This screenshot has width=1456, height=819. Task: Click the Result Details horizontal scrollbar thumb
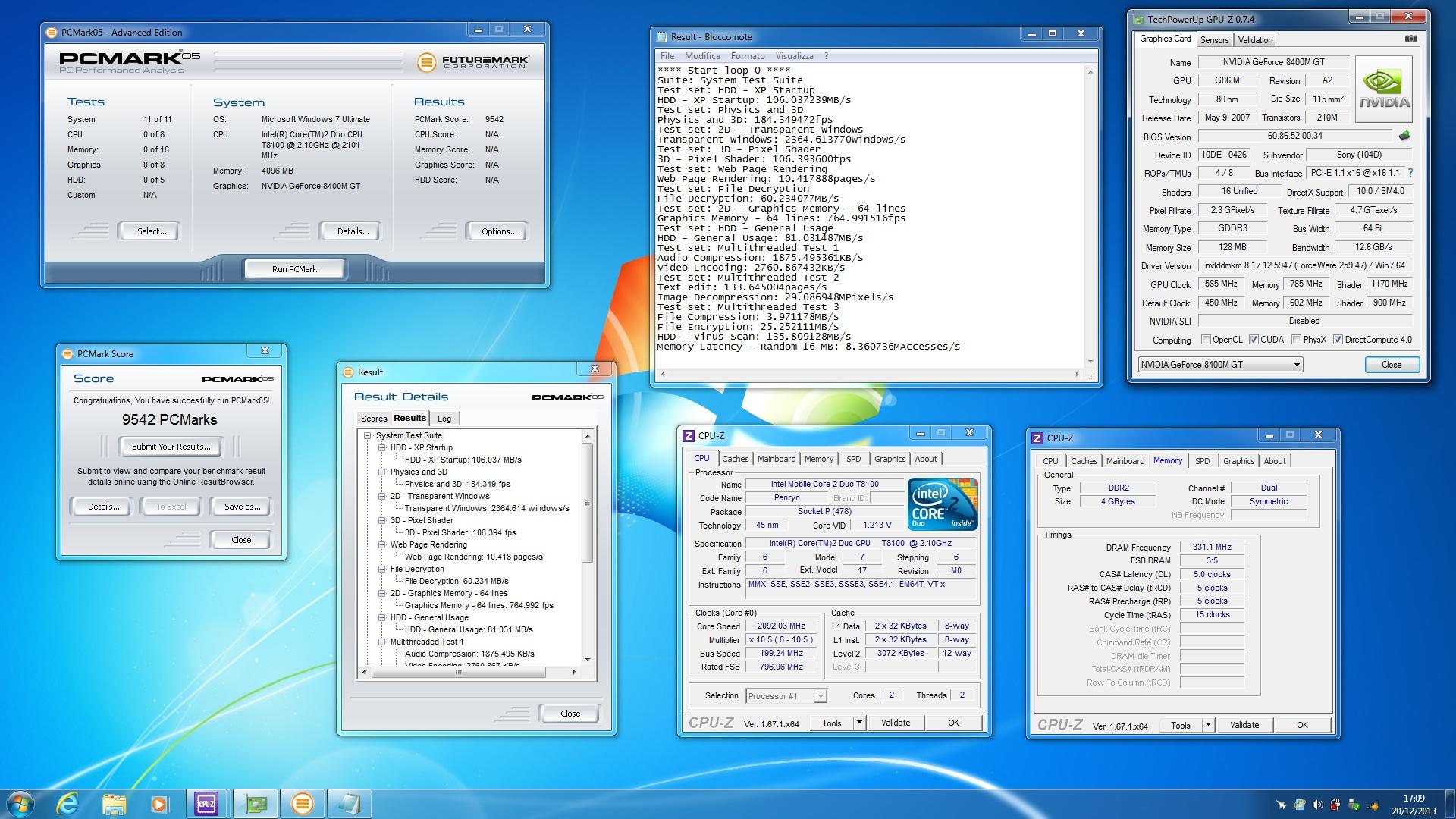click(x=458, y=672)
